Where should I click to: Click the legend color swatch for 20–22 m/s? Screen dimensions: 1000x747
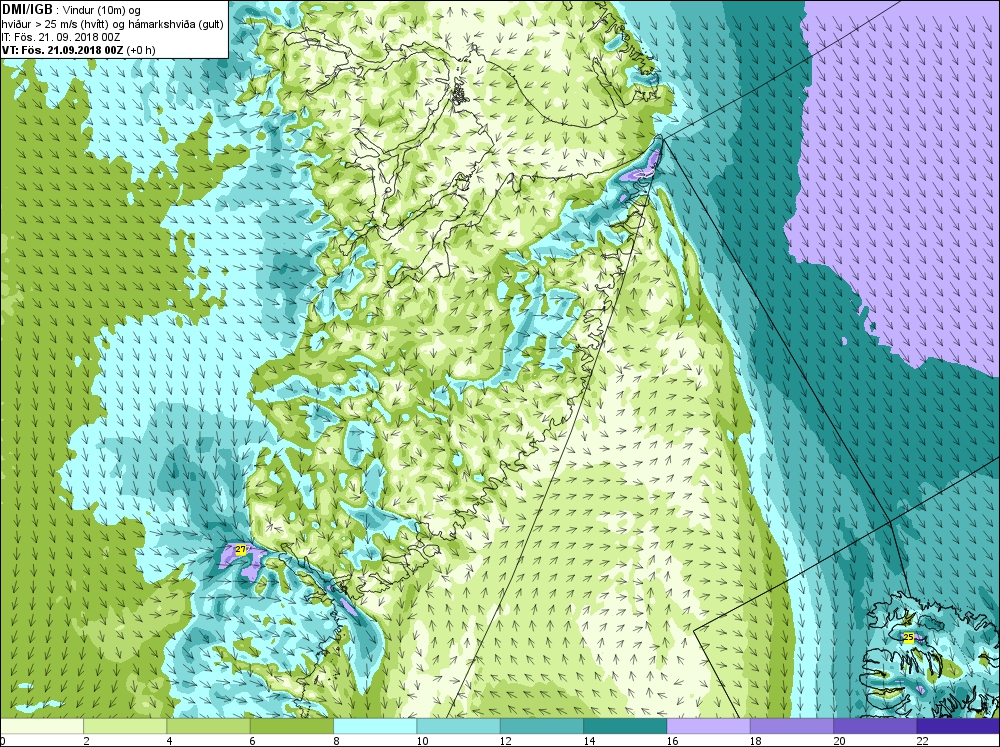(875, 726)
